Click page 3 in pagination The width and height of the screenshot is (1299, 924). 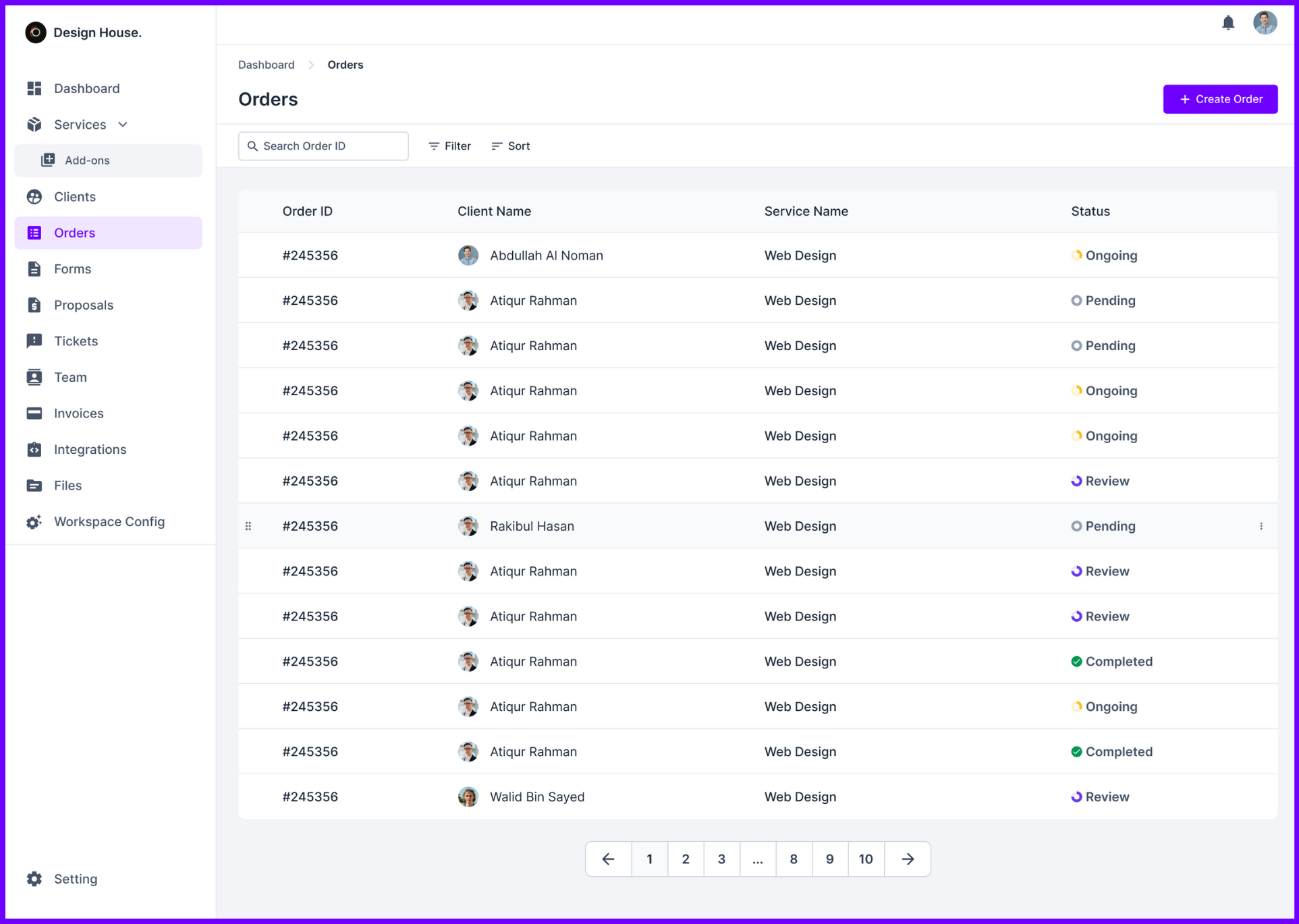[x=721, y=859]
